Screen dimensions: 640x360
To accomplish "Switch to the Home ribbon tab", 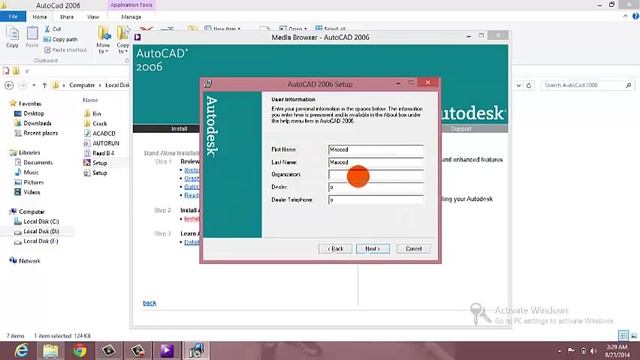I will pyautogui.click(x=40, y=17).
